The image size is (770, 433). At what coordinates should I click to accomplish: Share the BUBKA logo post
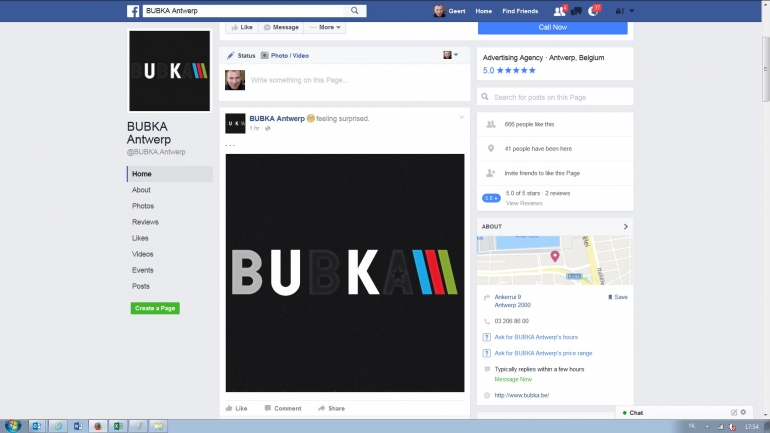[x=331, y=408]
